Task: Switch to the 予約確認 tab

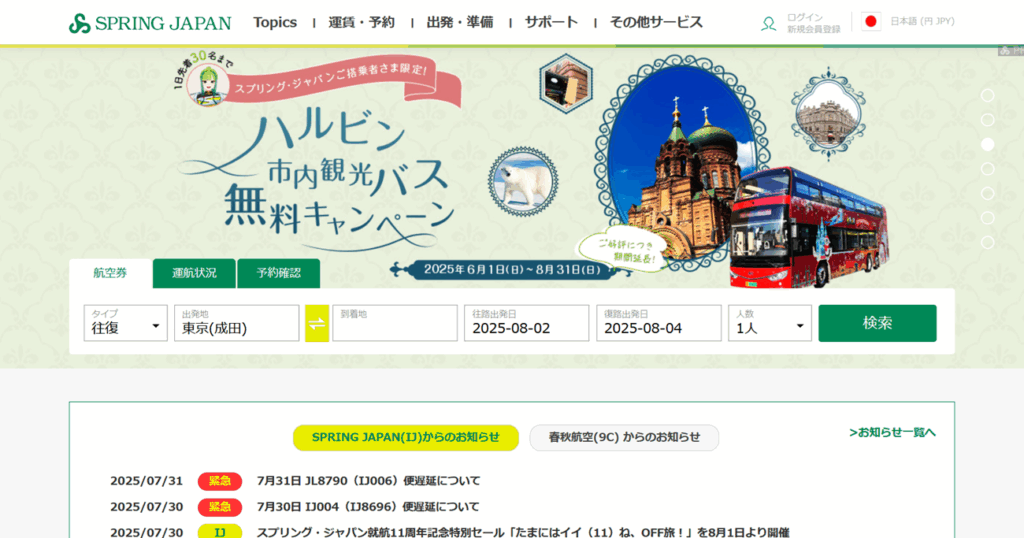Action: [x=278, y=273]
